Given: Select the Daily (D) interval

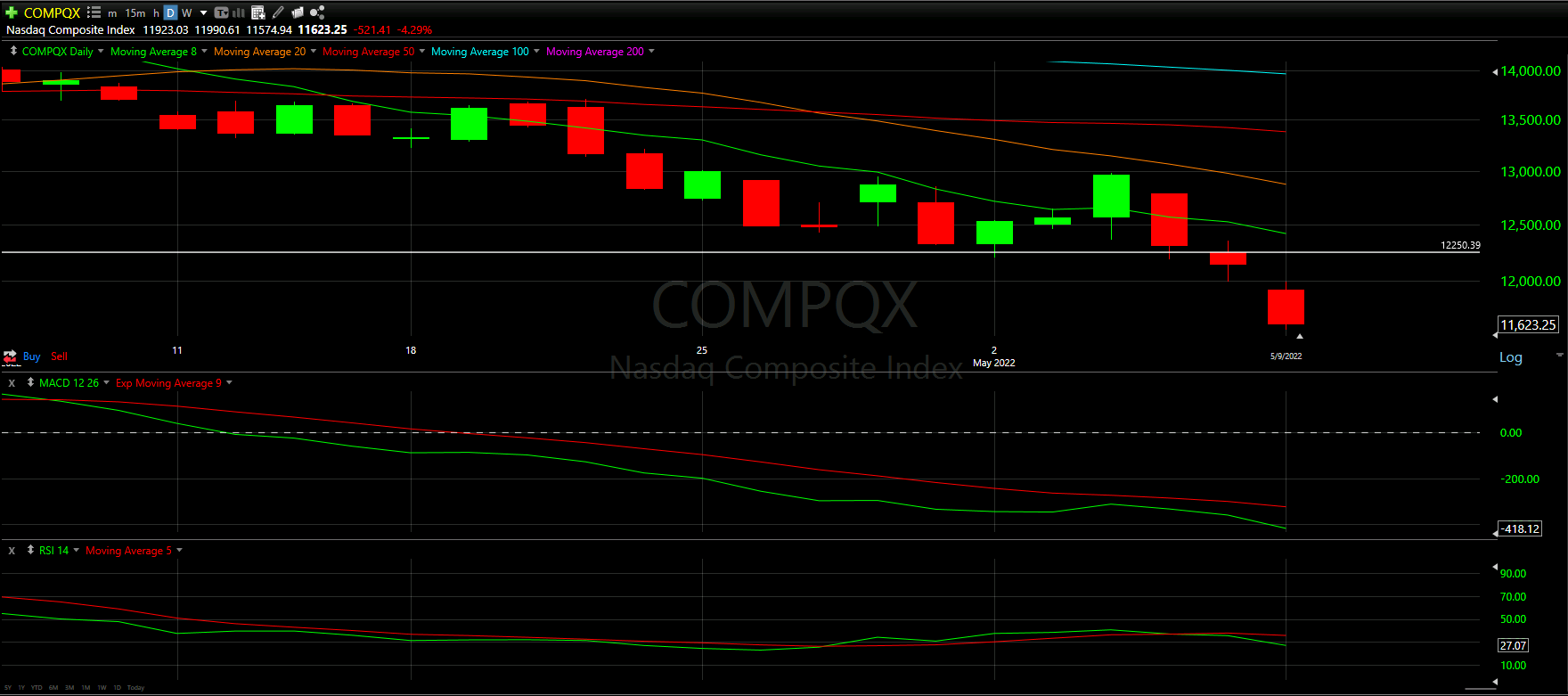Looking at the screenshot, I should tap(170, 12).
